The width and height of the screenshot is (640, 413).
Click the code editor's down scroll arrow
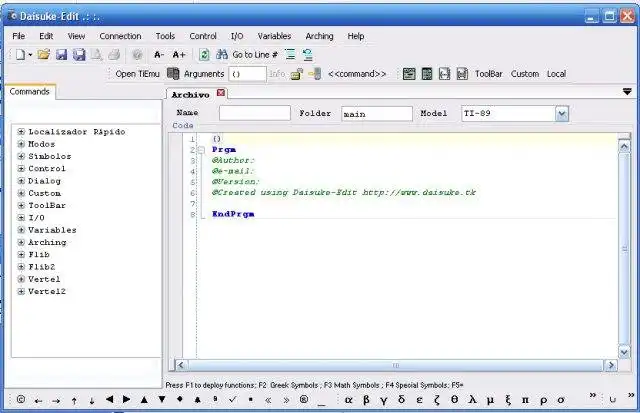click(x=624, y=351)
